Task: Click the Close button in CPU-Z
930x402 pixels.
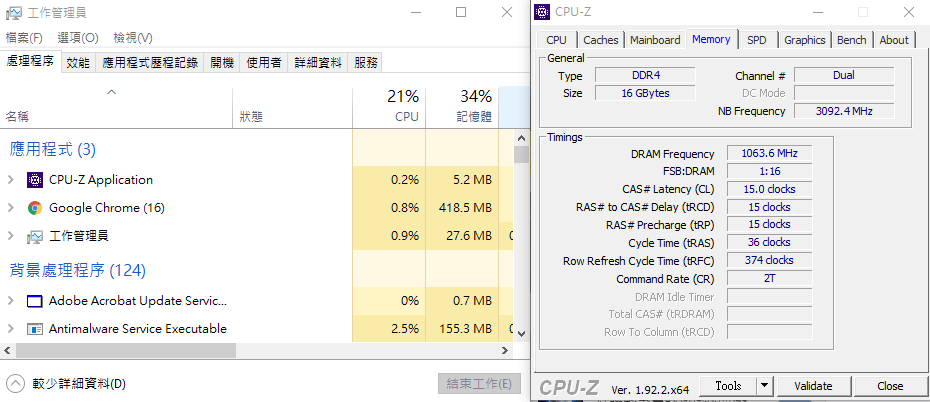Action: point(890,386)
